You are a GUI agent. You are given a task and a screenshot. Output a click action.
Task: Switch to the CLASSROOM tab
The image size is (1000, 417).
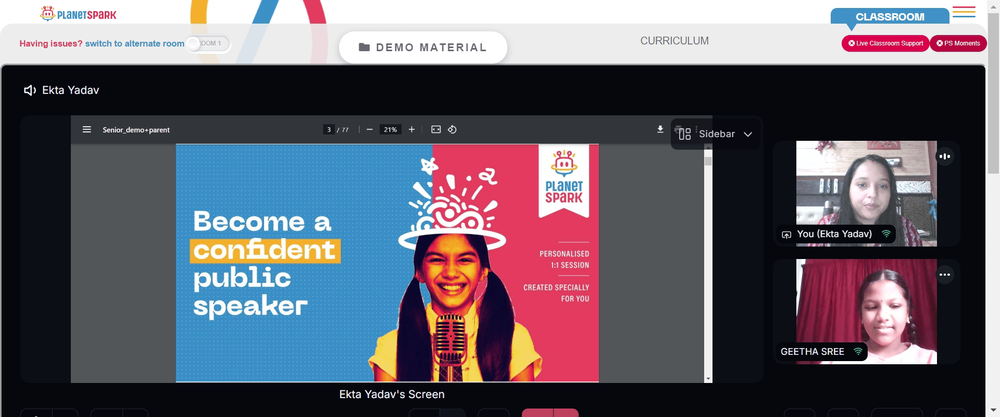click(x=890, y=17)
